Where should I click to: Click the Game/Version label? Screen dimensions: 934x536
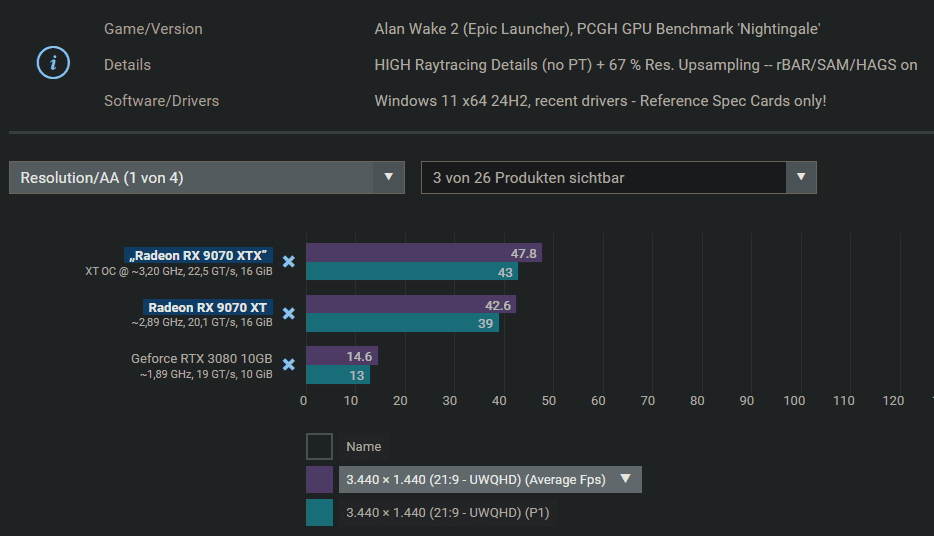tap(153, 29)
